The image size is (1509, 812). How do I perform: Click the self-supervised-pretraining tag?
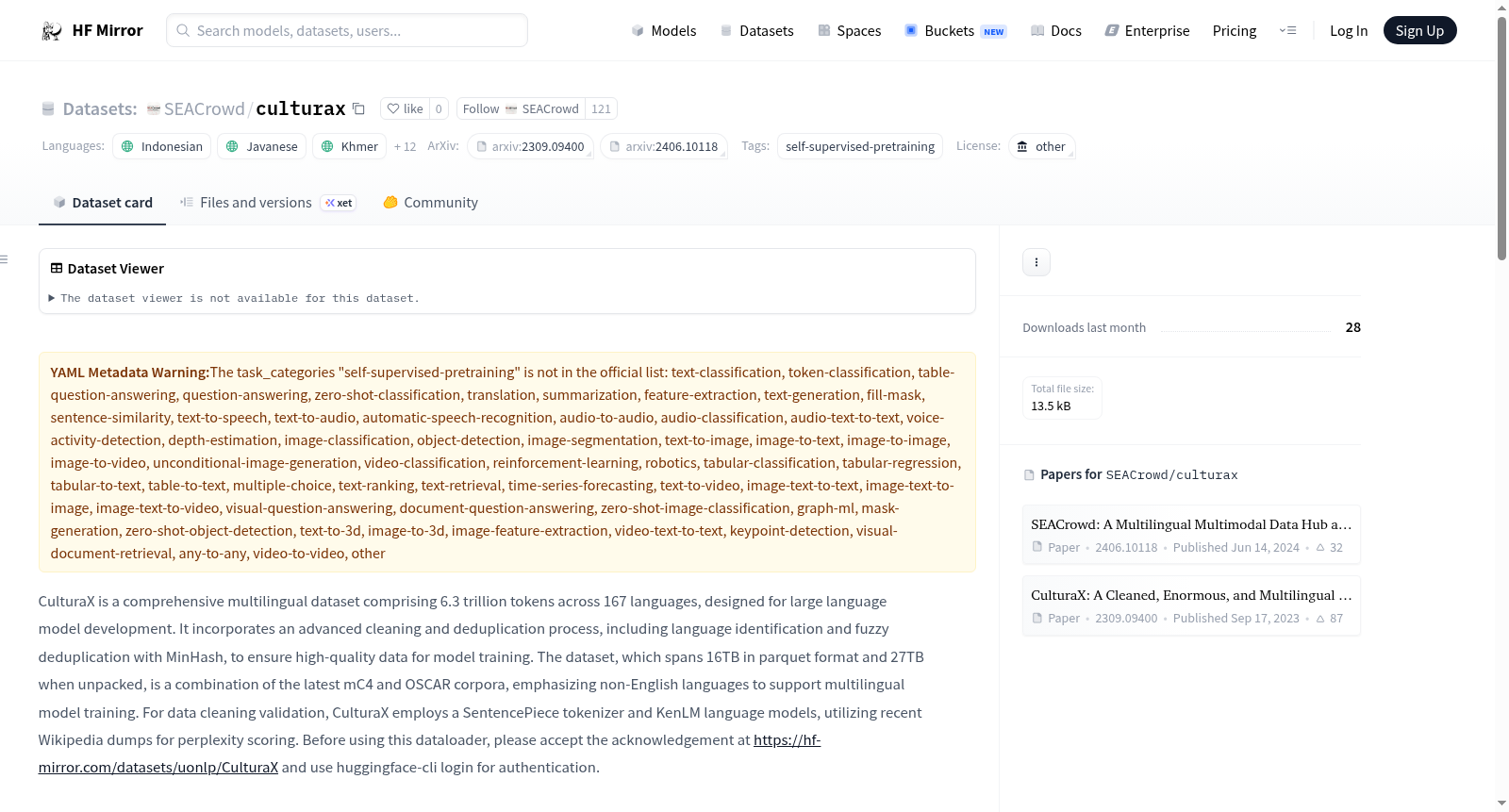(860, 146)
